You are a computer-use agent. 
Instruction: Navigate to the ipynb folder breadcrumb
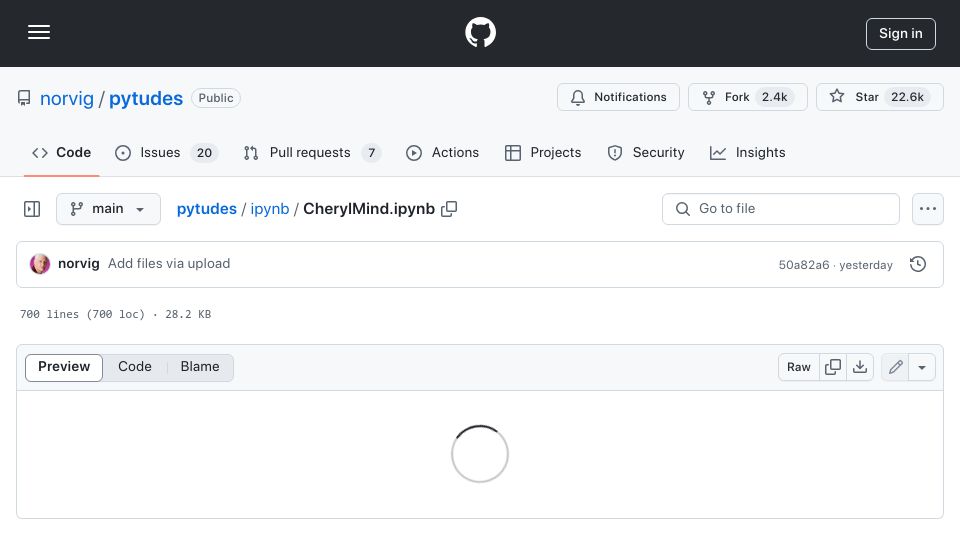269,209
